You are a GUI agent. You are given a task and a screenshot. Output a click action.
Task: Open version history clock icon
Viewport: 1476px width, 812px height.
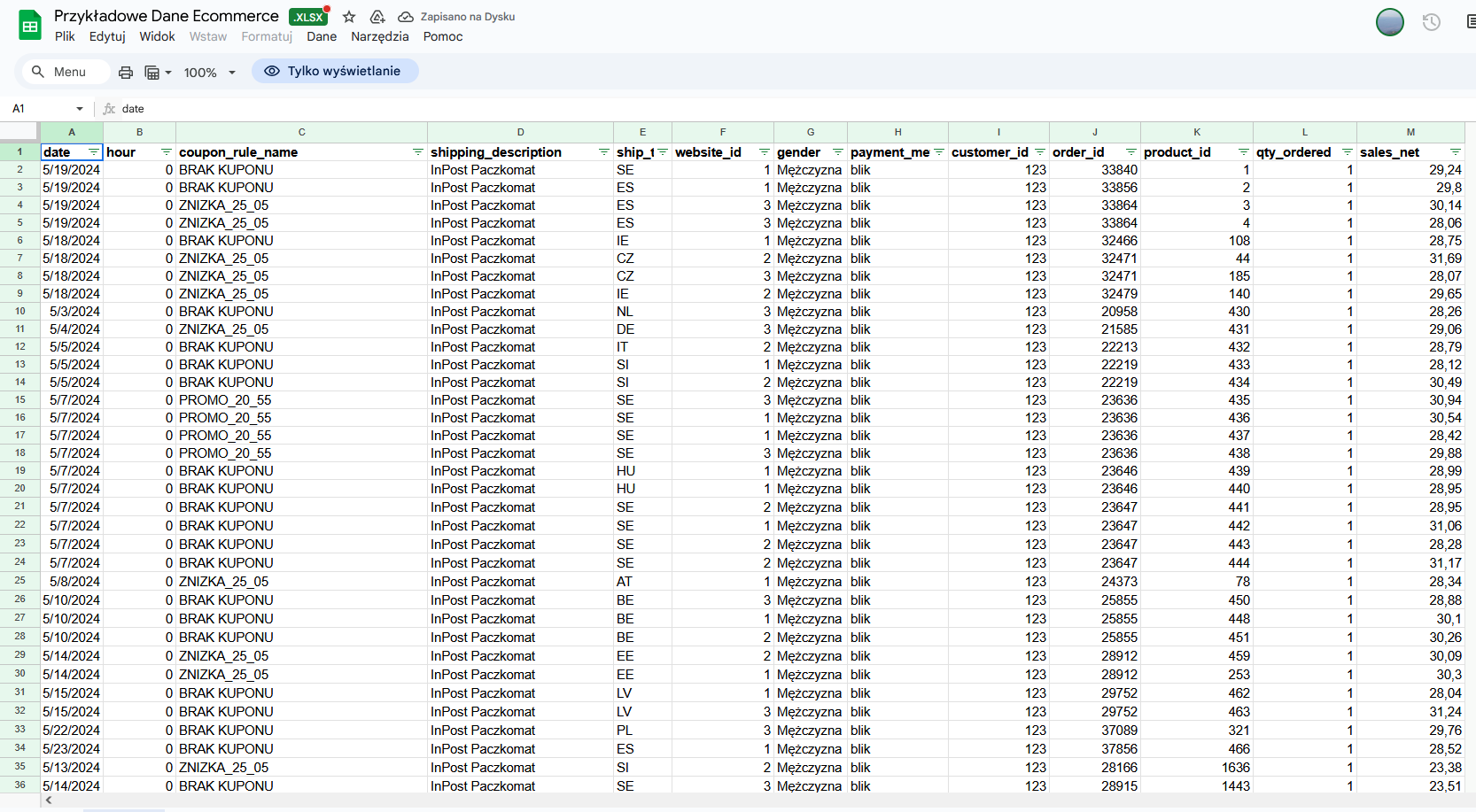pos(1431,22)
